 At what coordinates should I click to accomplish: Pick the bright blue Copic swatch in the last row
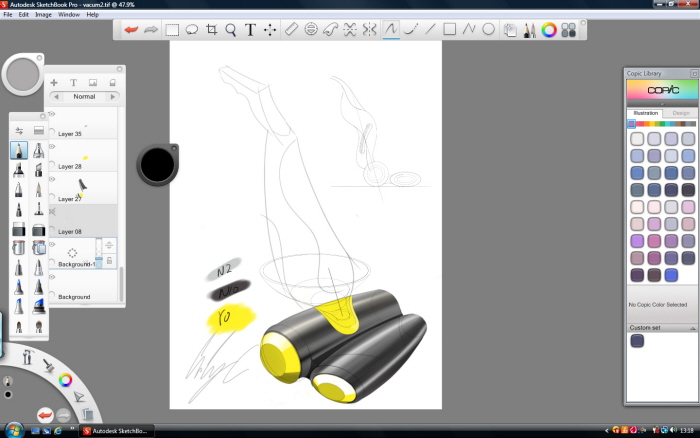671,275
